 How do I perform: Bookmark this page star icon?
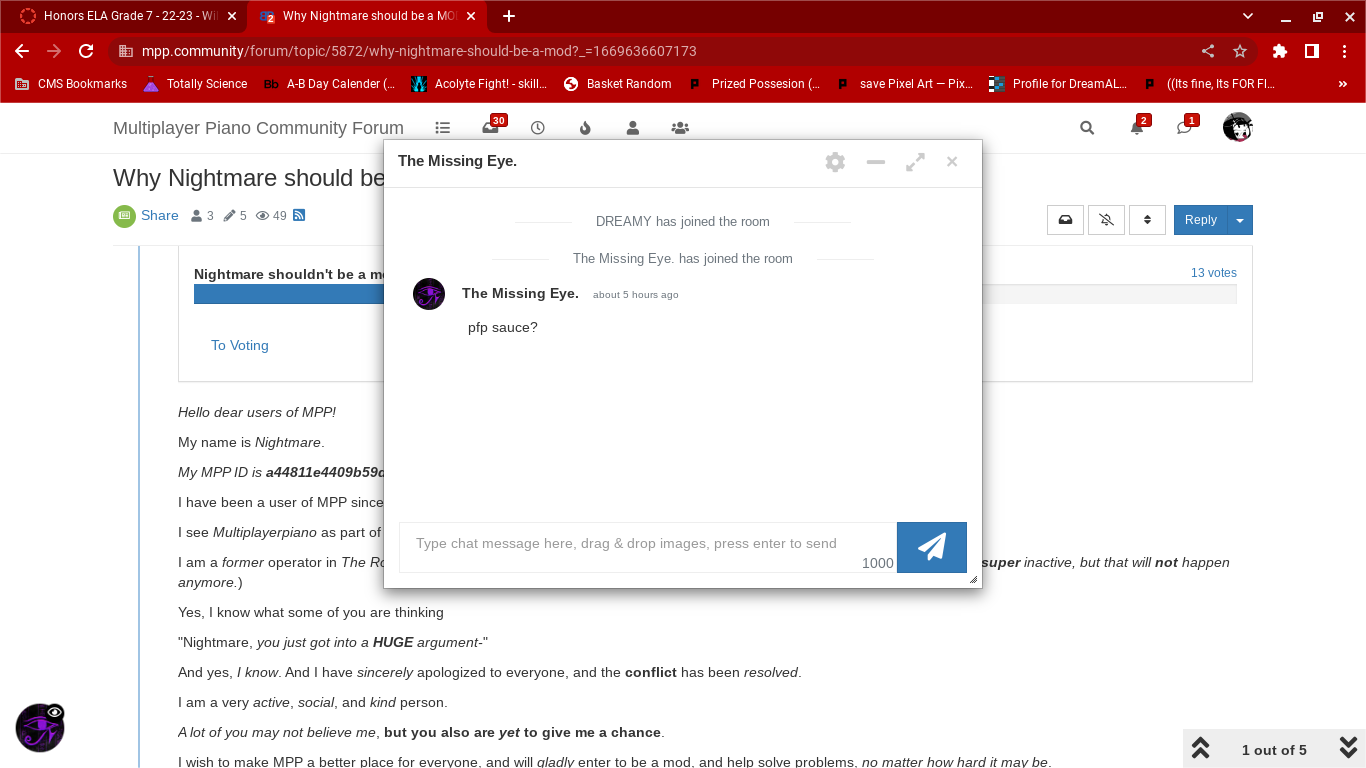tap(1240, 51)
